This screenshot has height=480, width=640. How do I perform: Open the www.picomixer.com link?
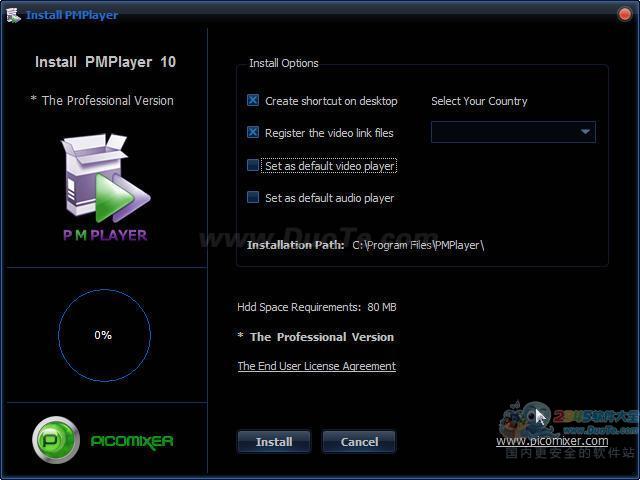pos(552,441)
